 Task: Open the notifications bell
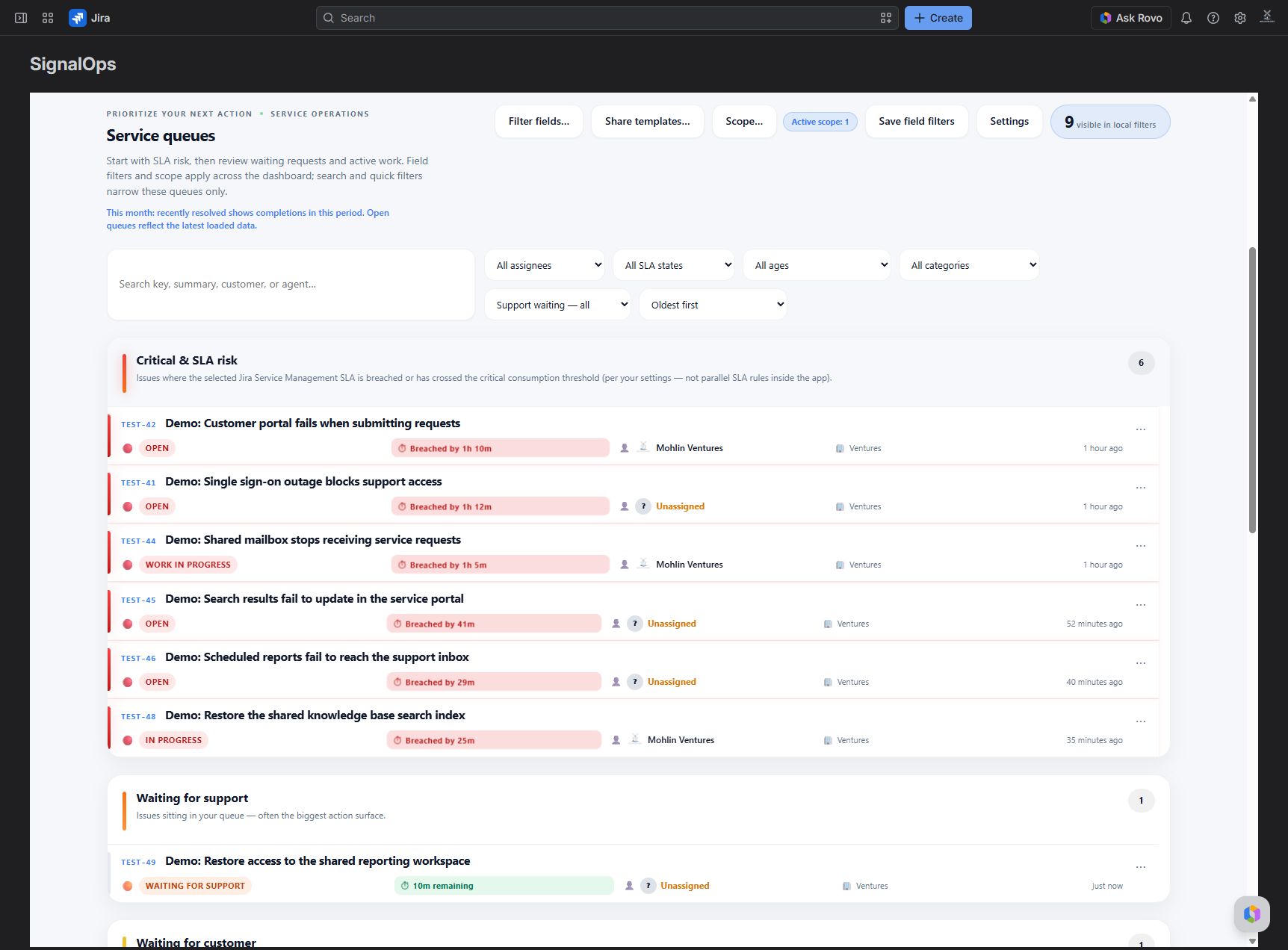[1186, 18]
